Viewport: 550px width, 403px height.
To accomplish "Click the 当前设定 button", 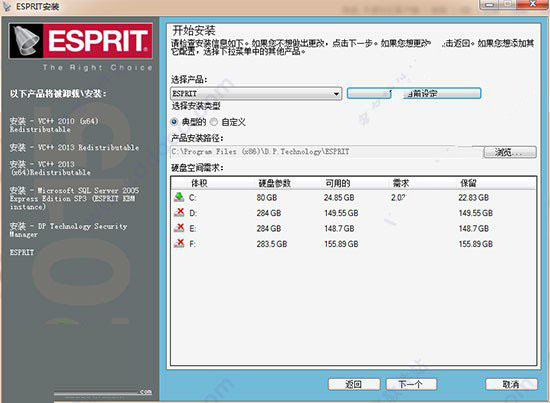I will (414, 93).
